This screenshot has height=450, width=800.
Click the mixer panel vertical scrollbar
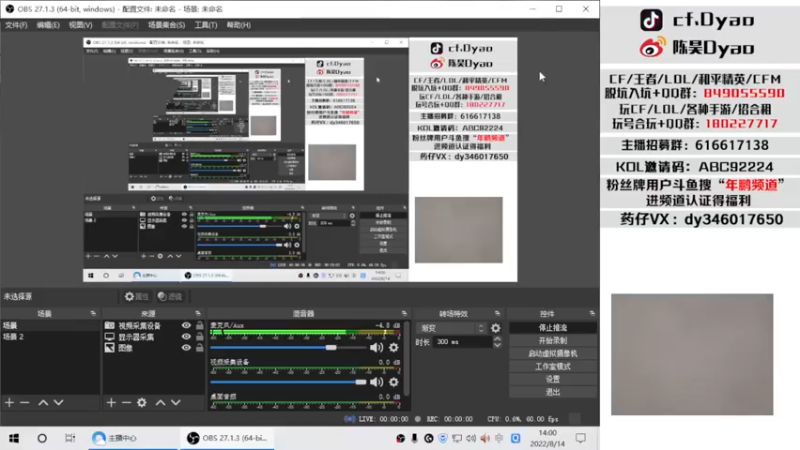click(x=407, y=358)
